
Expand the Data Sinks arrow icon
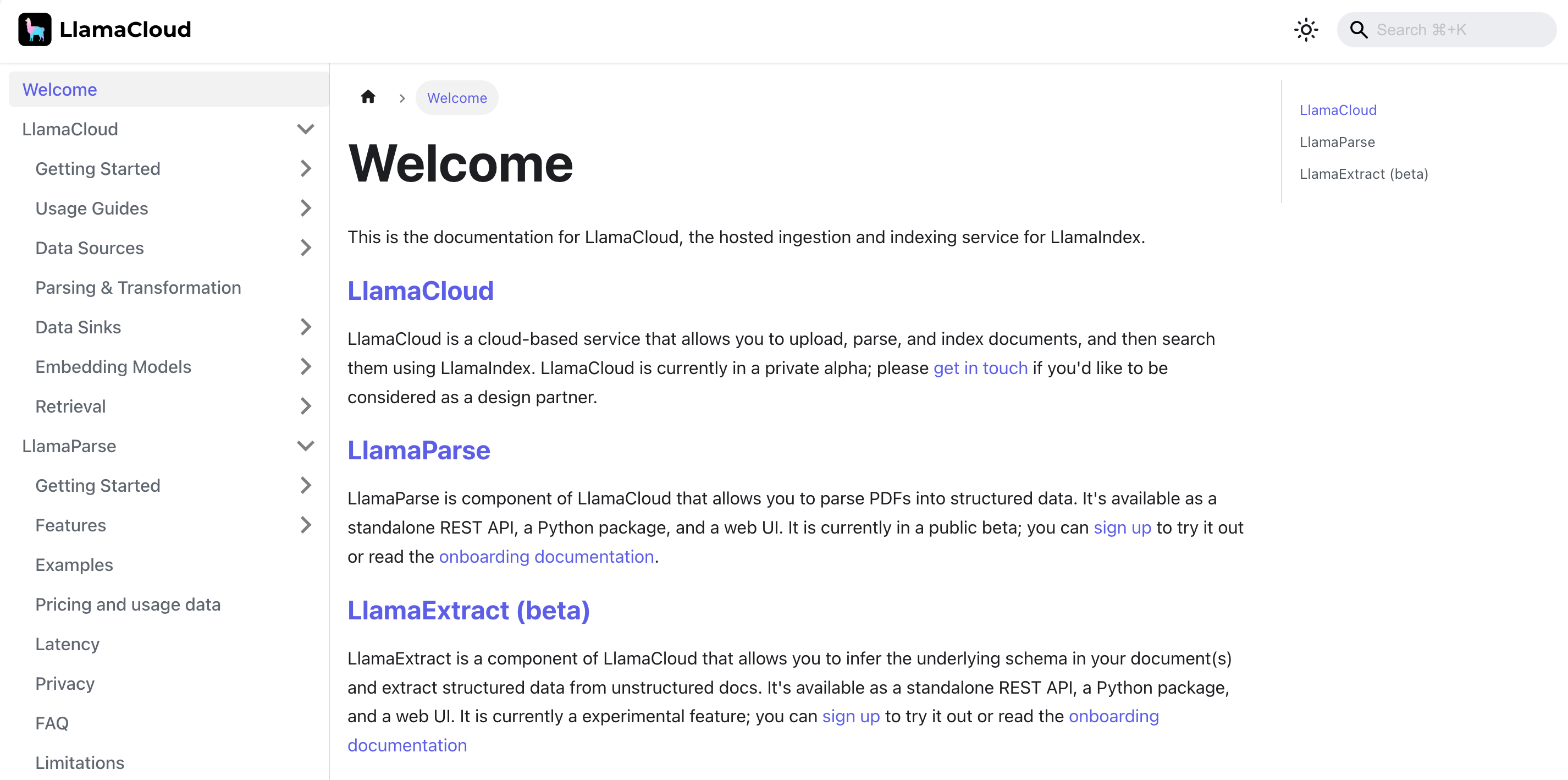pyautogui.click(x=306, y=327)
